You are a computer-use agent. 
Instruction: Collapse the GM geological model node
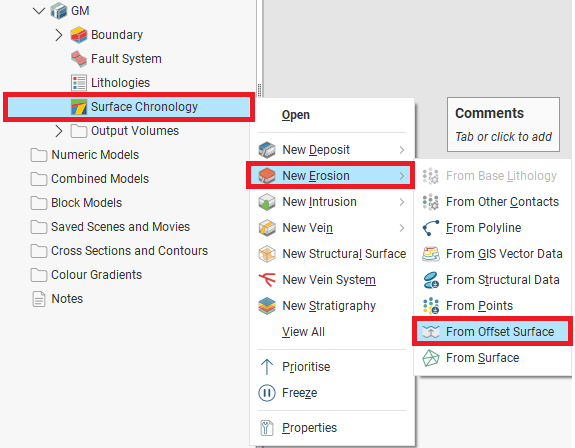39,11
